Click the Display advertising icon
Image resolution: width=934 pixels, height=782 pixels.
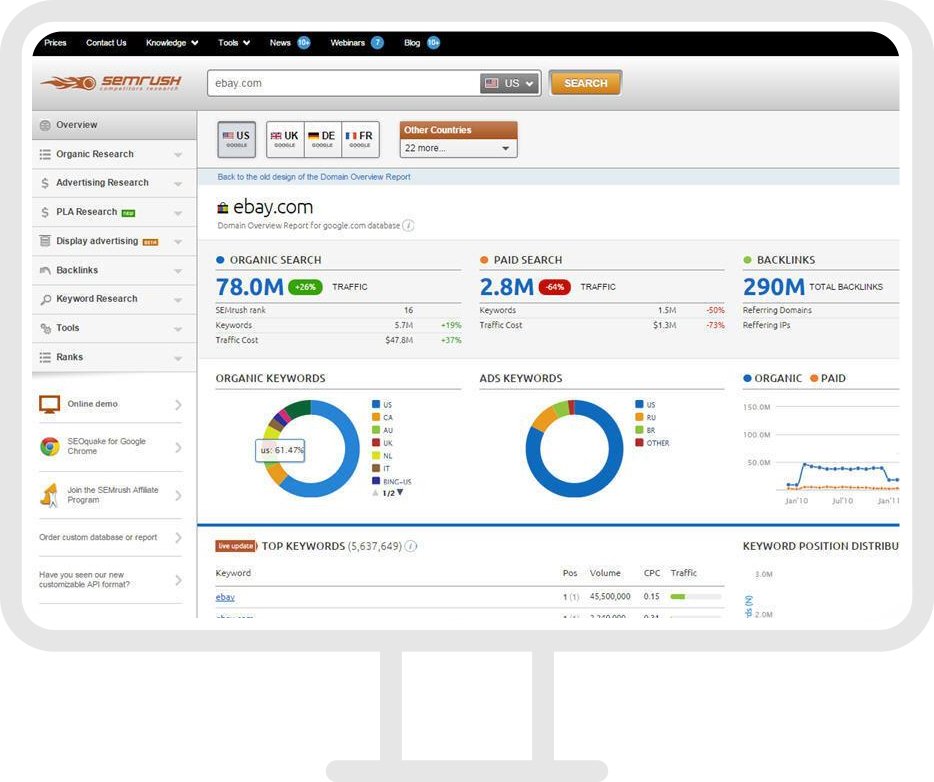click(45, 241)
